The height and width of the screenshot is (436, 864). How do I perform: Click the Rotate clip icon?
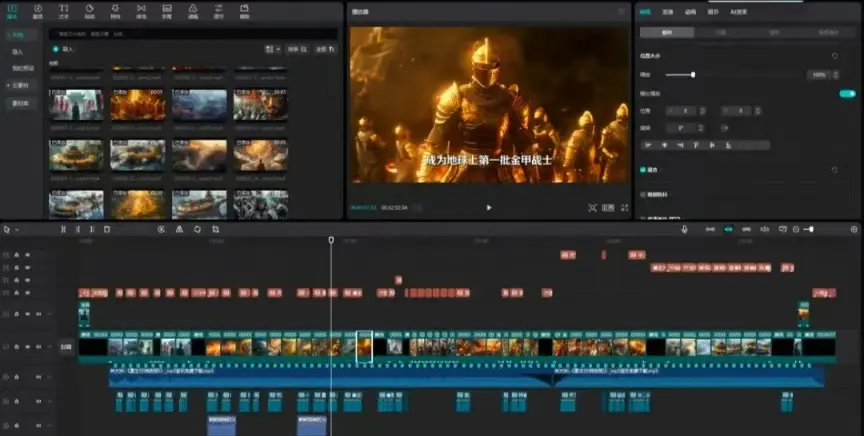(x=197, y=229)
